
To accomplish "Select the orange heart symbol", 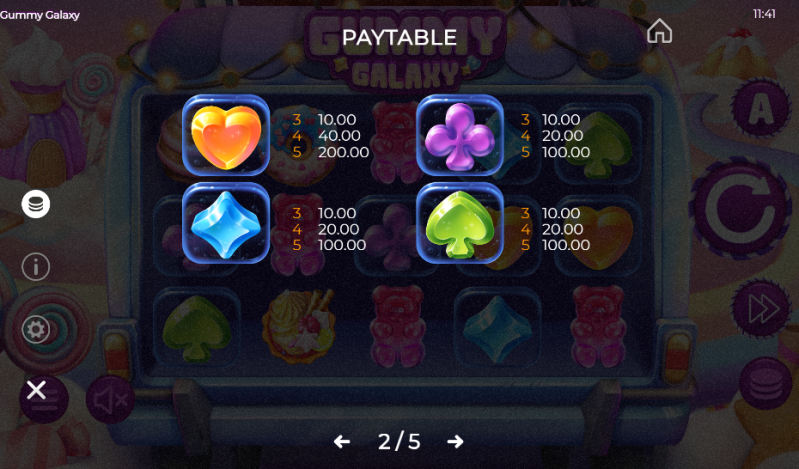I will click(226, 136).
